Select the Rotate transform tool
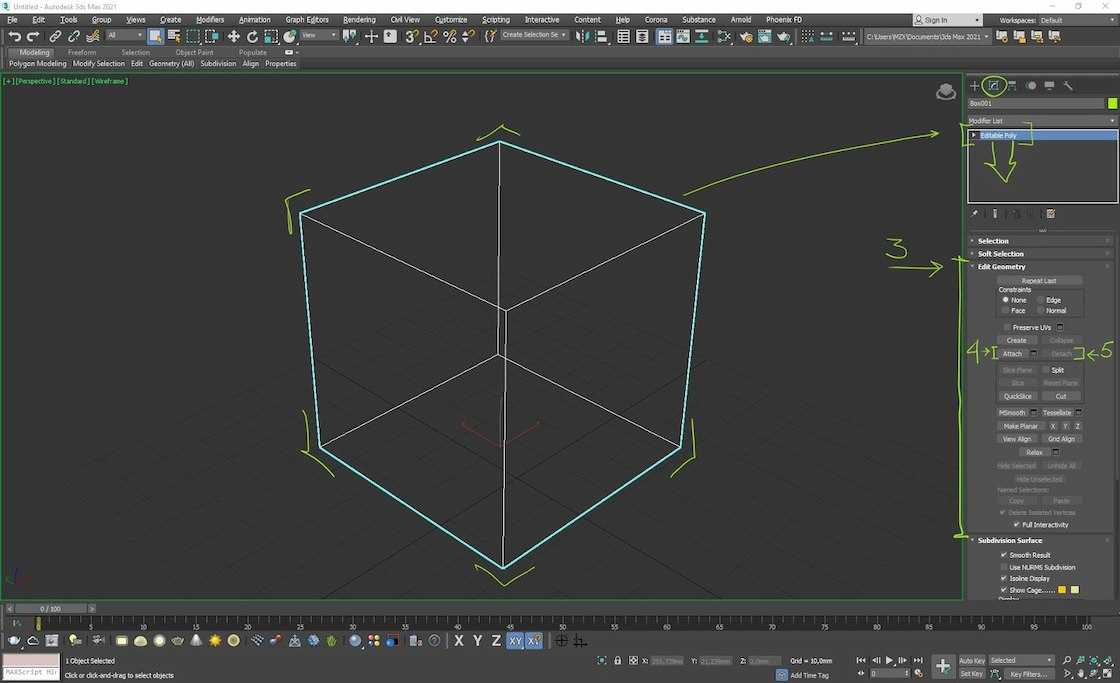Viewport: 1120px width, 683px height. 251,36
